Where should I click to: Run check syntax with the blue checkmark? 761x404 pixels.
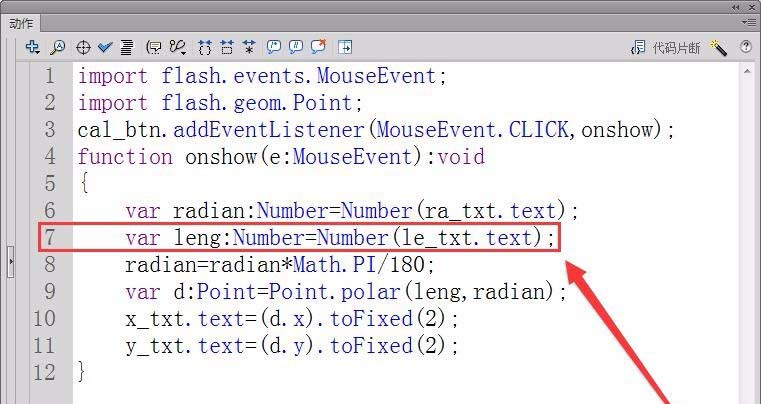[105, 47]
